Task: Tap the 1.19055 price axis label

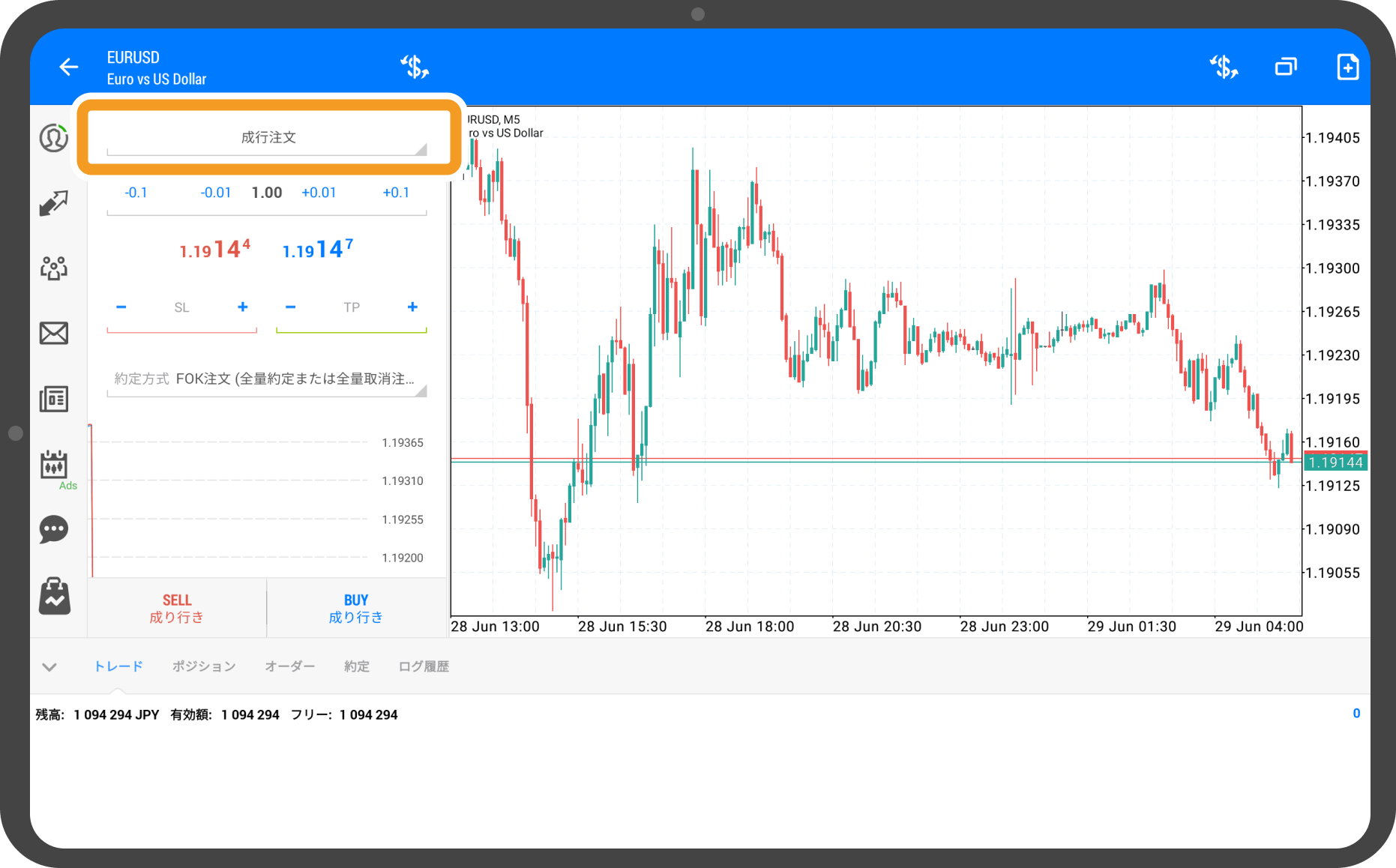Action: click(1332, 573)
